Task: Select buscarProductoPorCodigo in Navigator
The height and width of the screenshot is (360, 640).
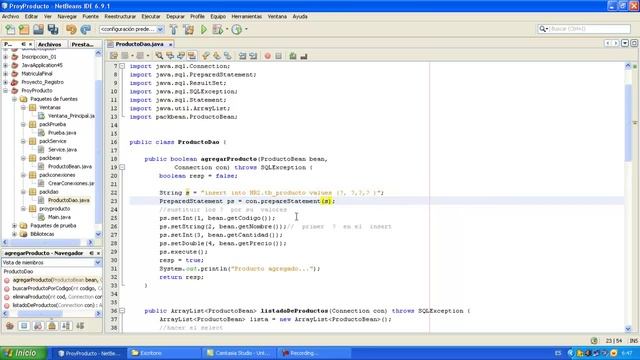Action: pos(56,288)
